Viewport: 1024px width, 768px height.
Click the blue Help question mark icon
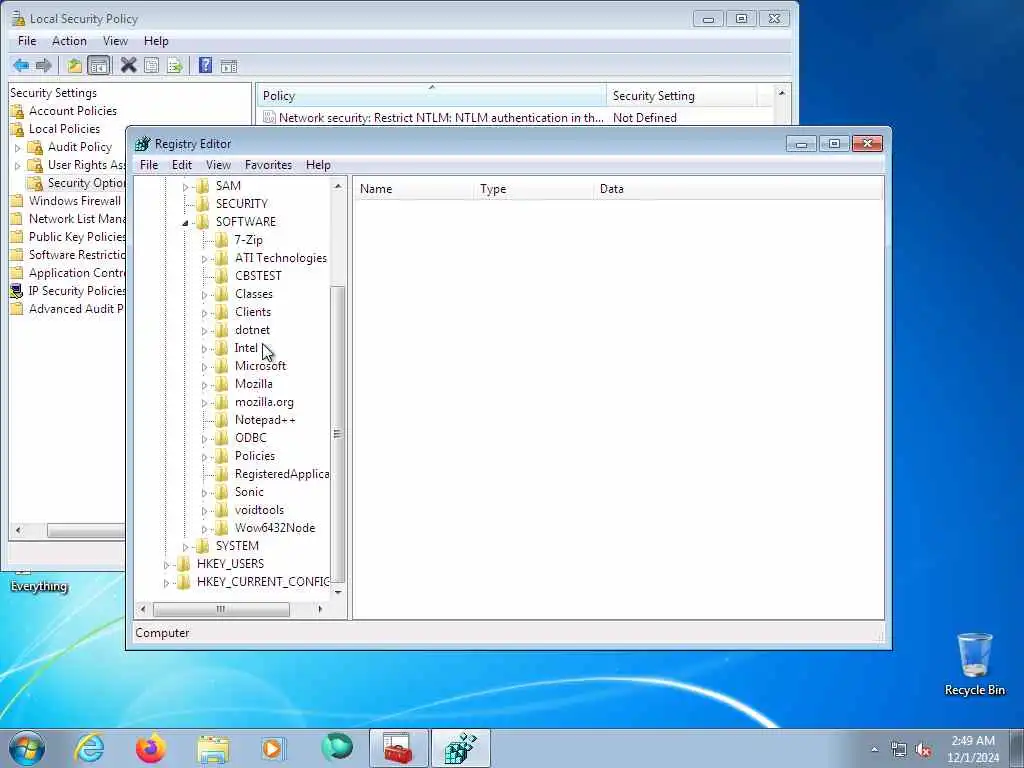[x=205, y=65]
